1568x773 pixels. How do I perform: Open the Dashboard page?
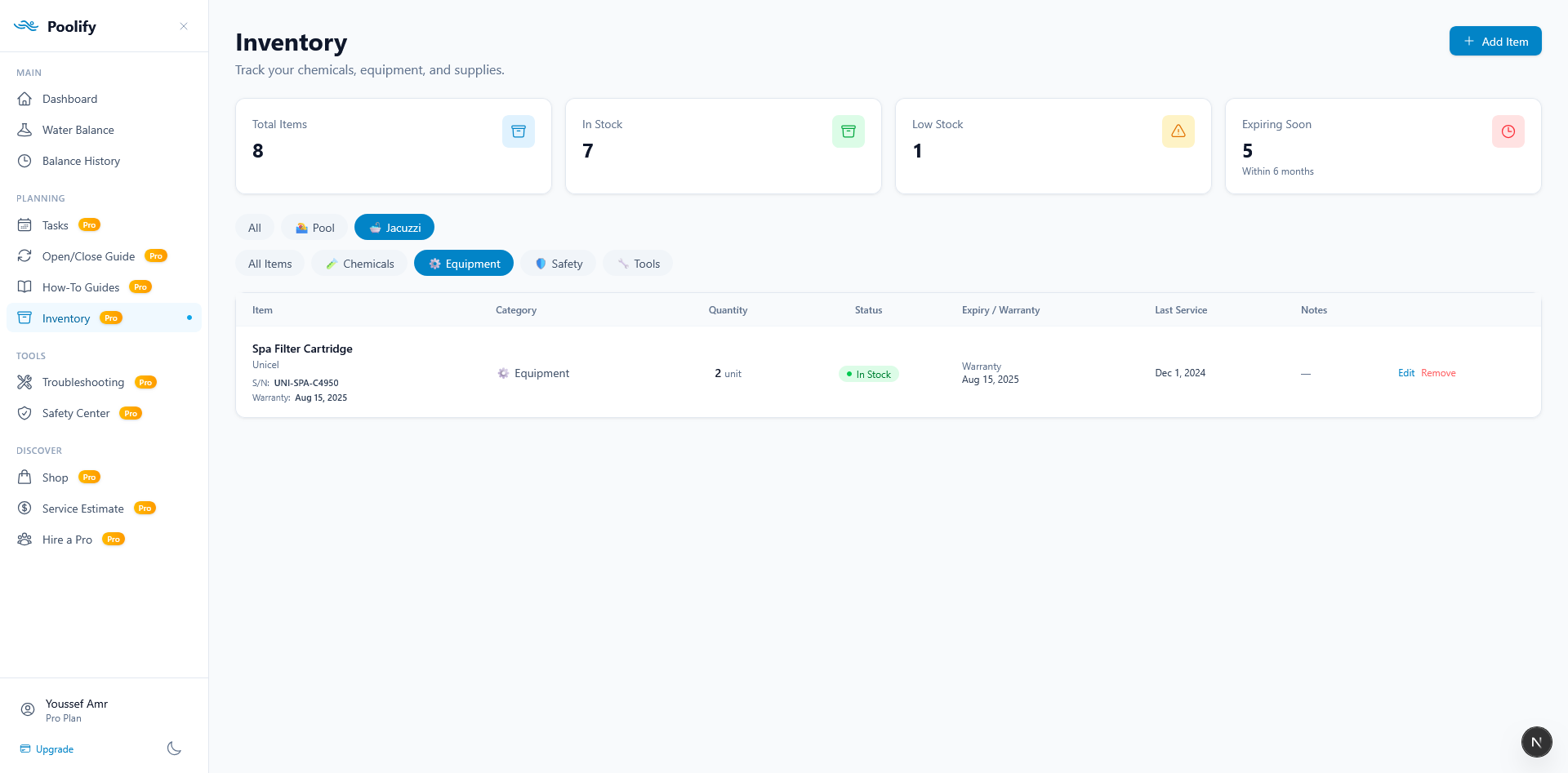[x=104, y=99]
